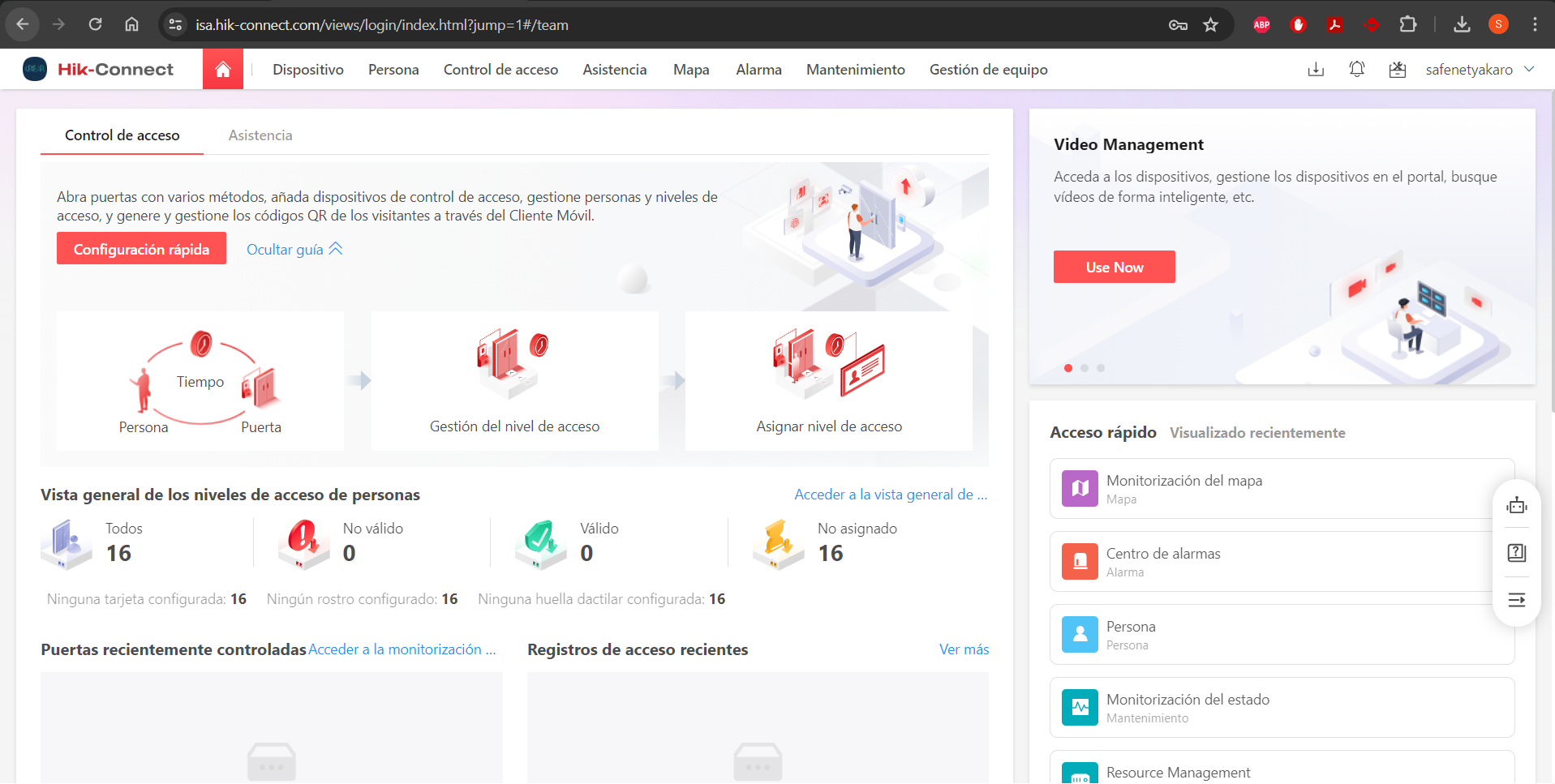Open the notifications bell icon
This screenshot has width=1555, height=784.
[x=1356, y=70]
